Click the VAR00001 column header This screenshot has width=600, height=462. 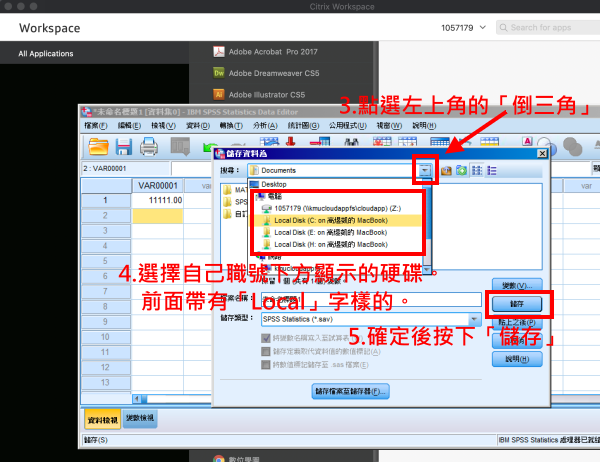click(x=158, y=186)
